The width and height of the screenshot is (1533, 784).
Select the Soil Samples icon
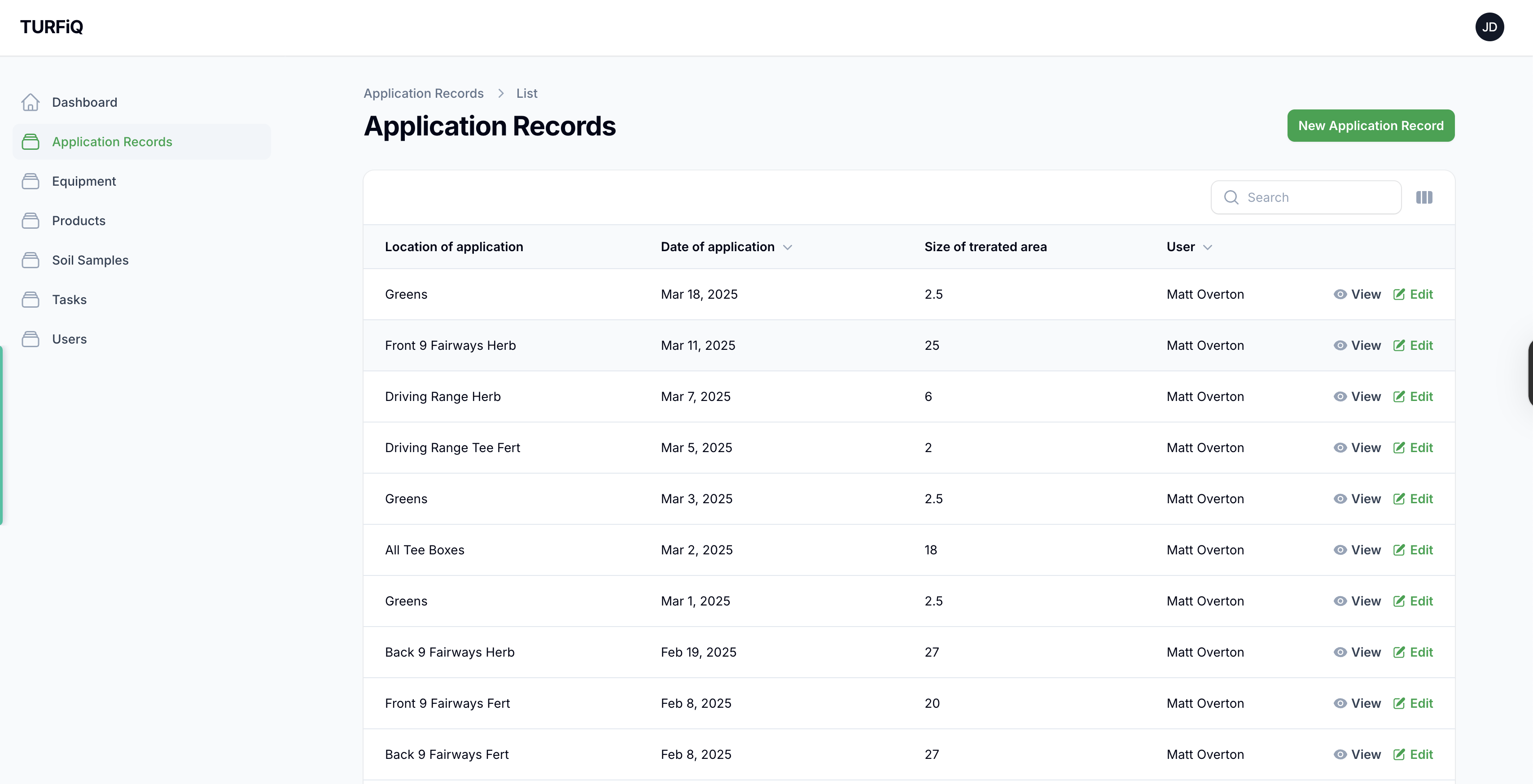click(x=31, y=260)
